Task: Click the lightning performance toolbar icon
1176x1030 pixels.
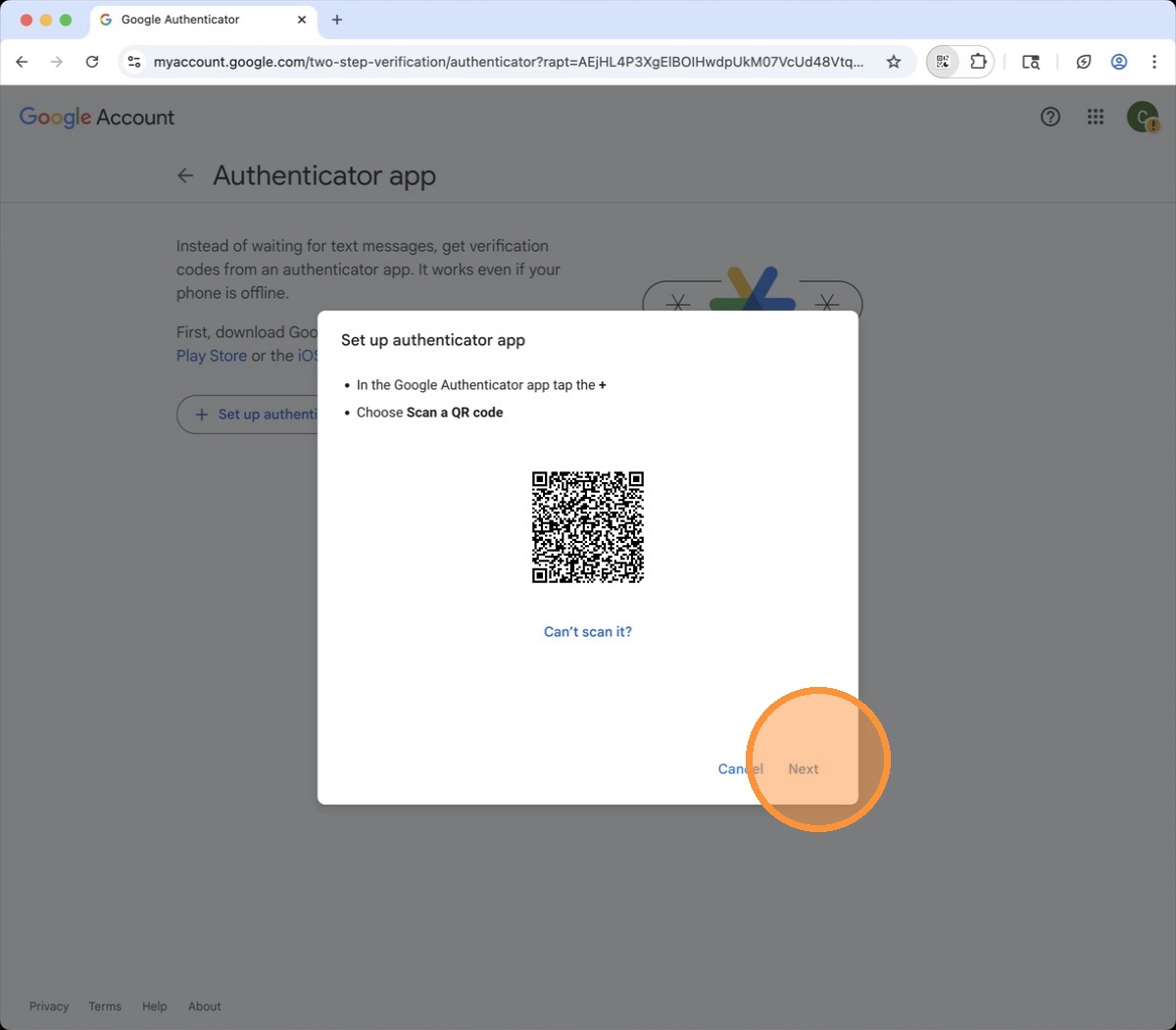Action: click(1084, 62)
